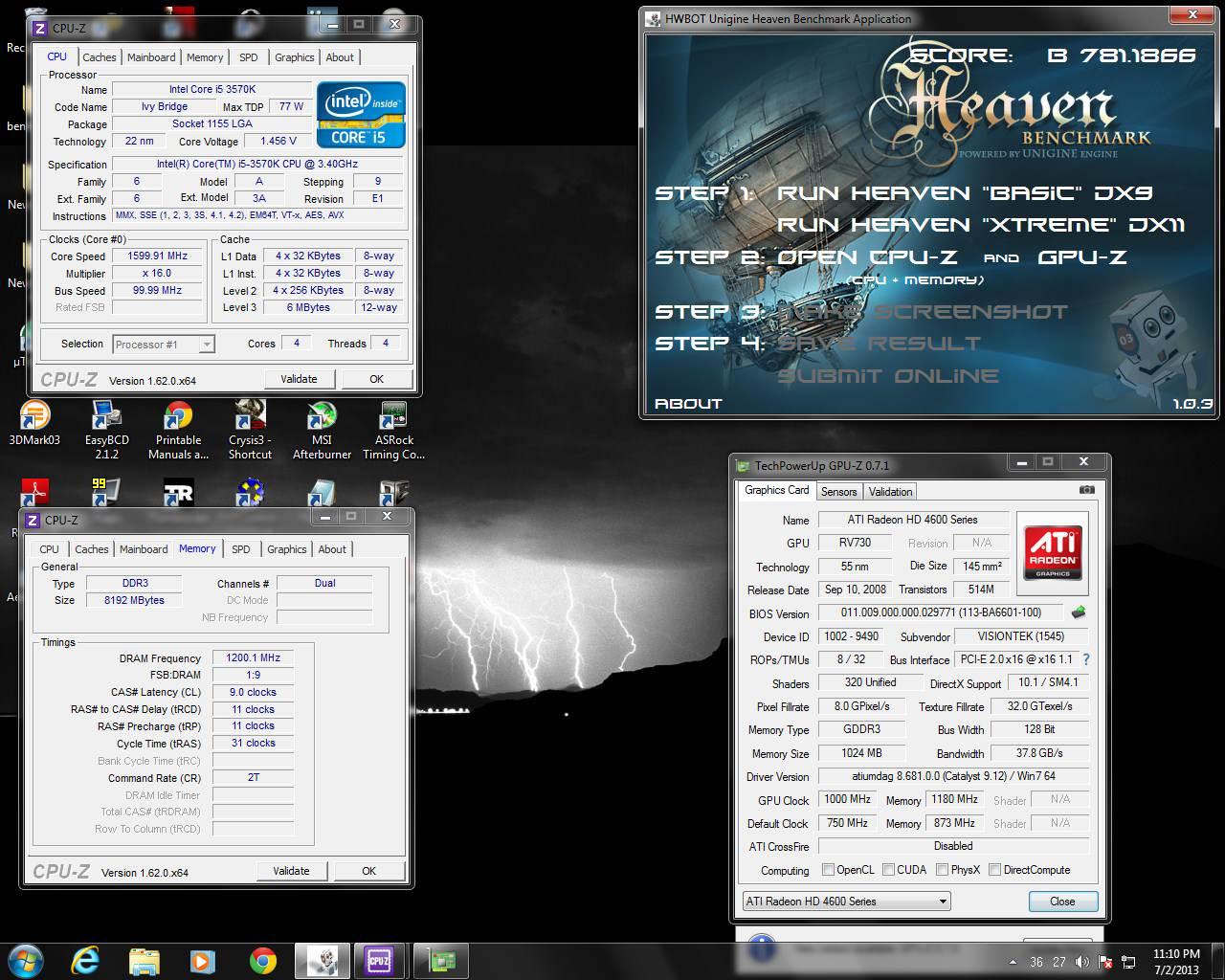
Task: Run Heaven "BASIC" DX9 benchmark
Action: (965, 193)
